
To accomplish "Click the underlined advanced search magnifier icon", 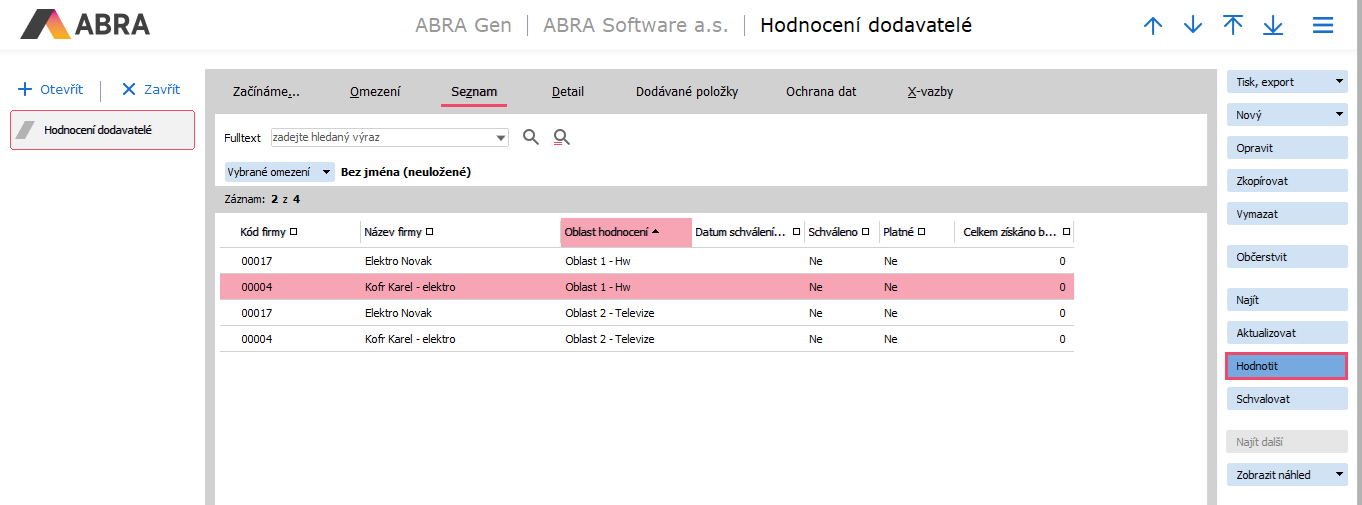I will click(x=561, y=137).
